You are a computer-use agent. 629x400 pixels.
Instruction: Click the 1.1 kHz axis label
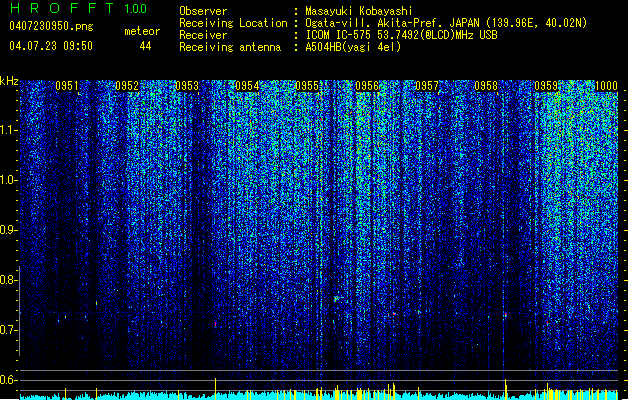click(x=9, y=130)
